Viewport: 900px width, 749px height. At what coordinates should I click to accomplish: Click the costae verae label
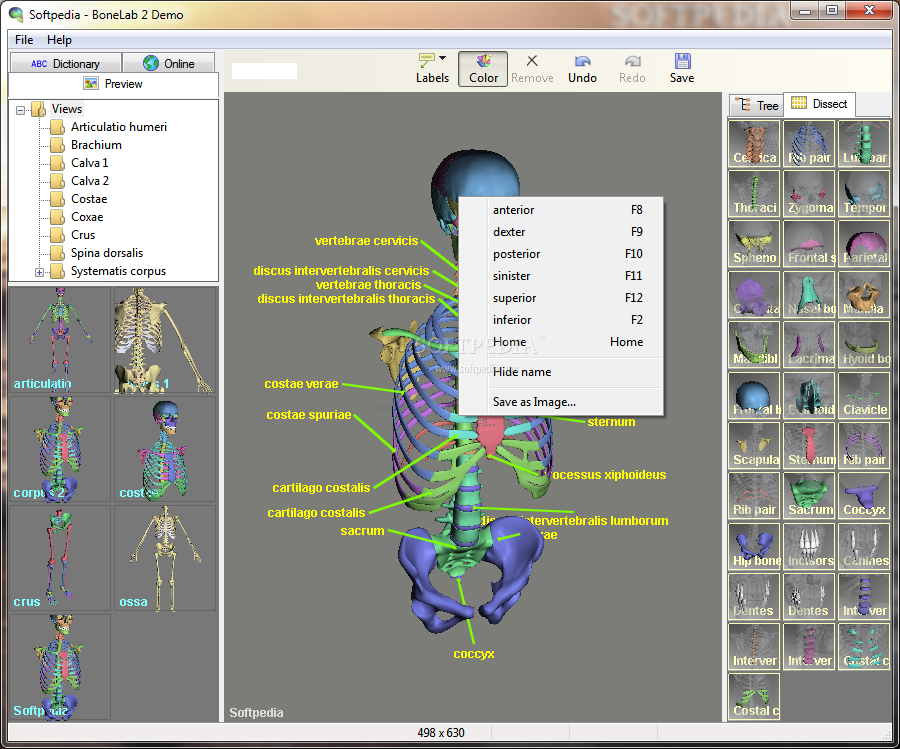(301, 384)
